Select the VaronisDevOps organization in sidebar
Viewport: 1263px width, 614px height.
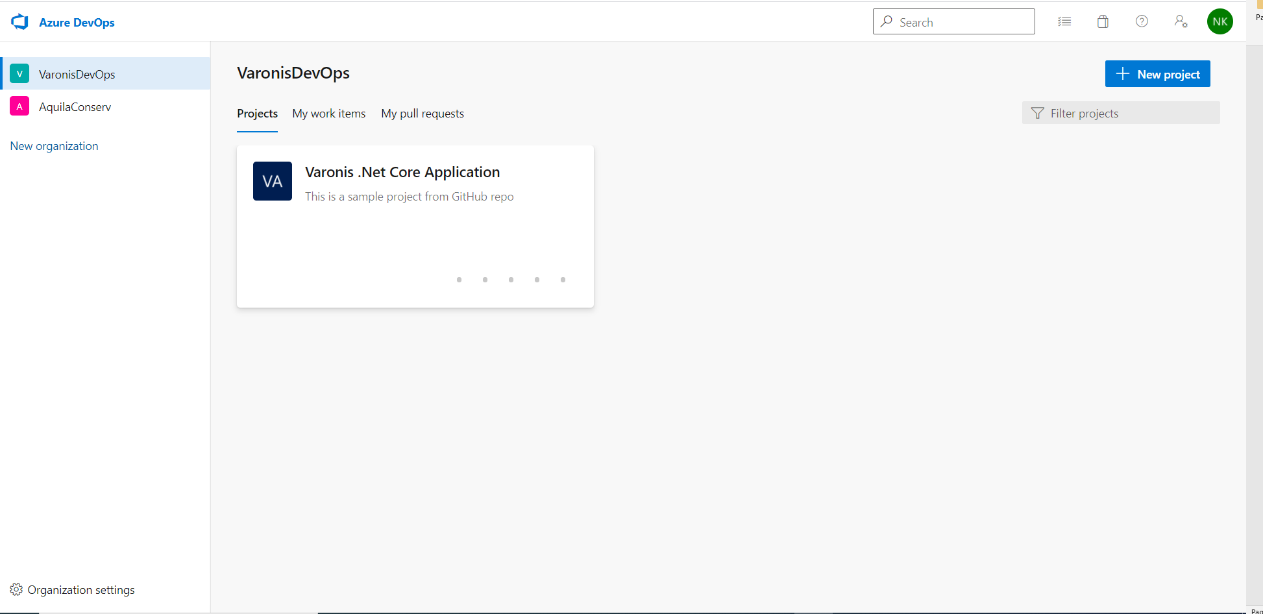(x=76, y=74)
